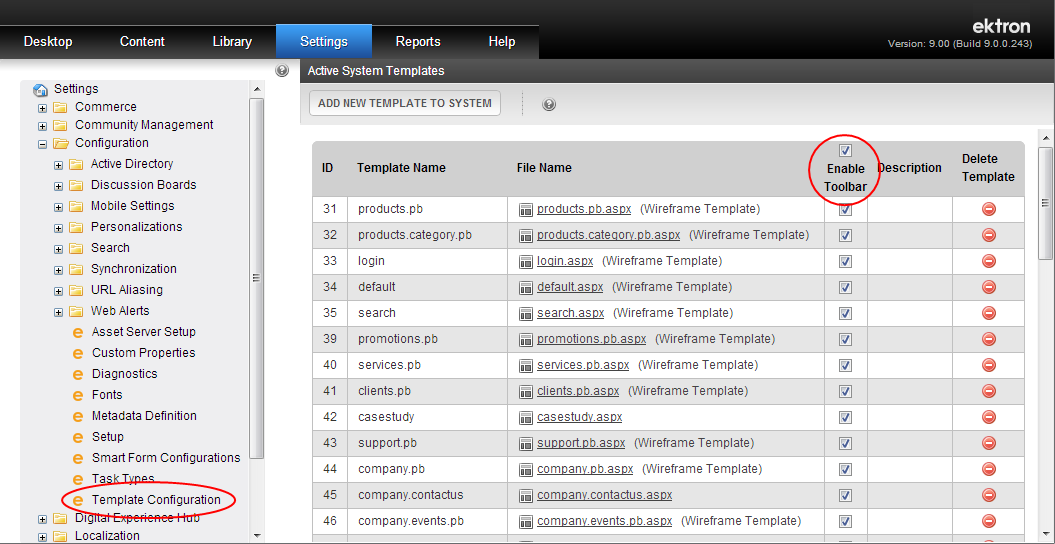Click Add New Template To System button
1055x544 pixels.
(405, 103)
